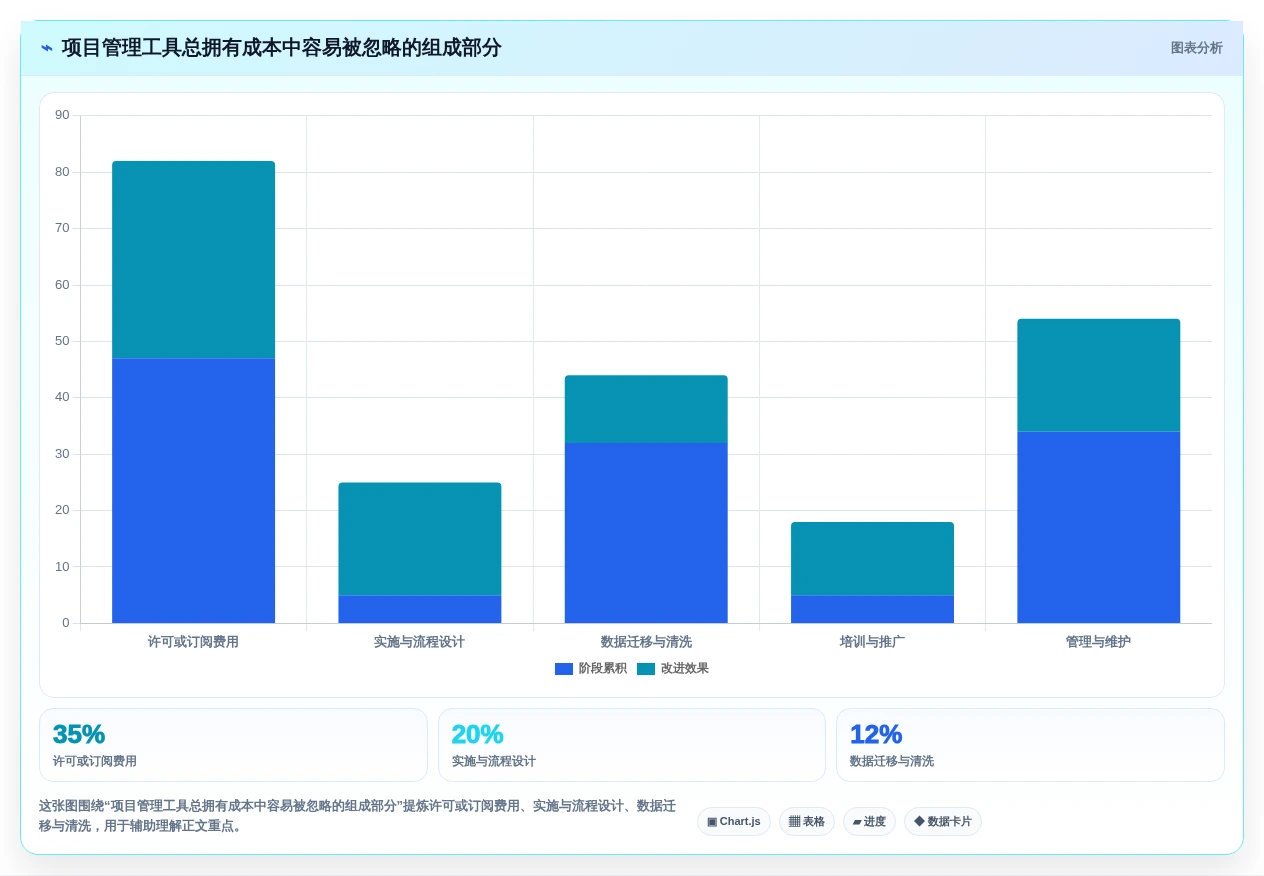Click the x-axis label 管理与维护
1264x876 pixels.
pos(1099,642)
